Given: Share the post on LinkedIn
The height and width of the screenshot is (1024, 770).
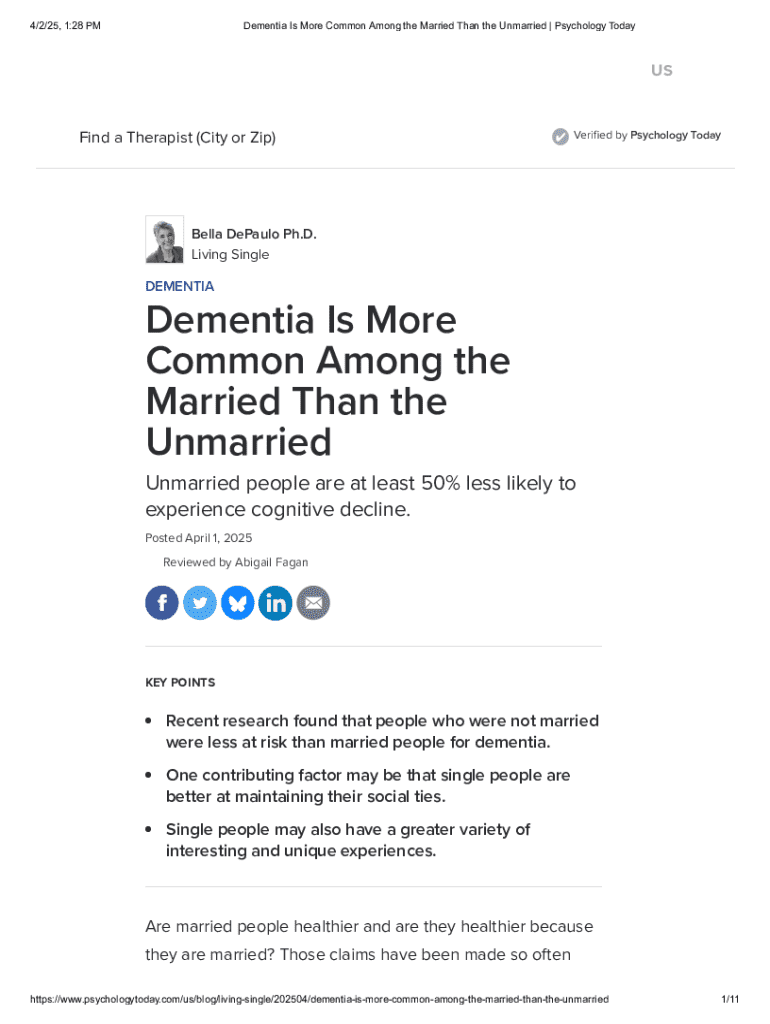Looking at the screenshot, I should pyautogui.click(x=275, y=603).
